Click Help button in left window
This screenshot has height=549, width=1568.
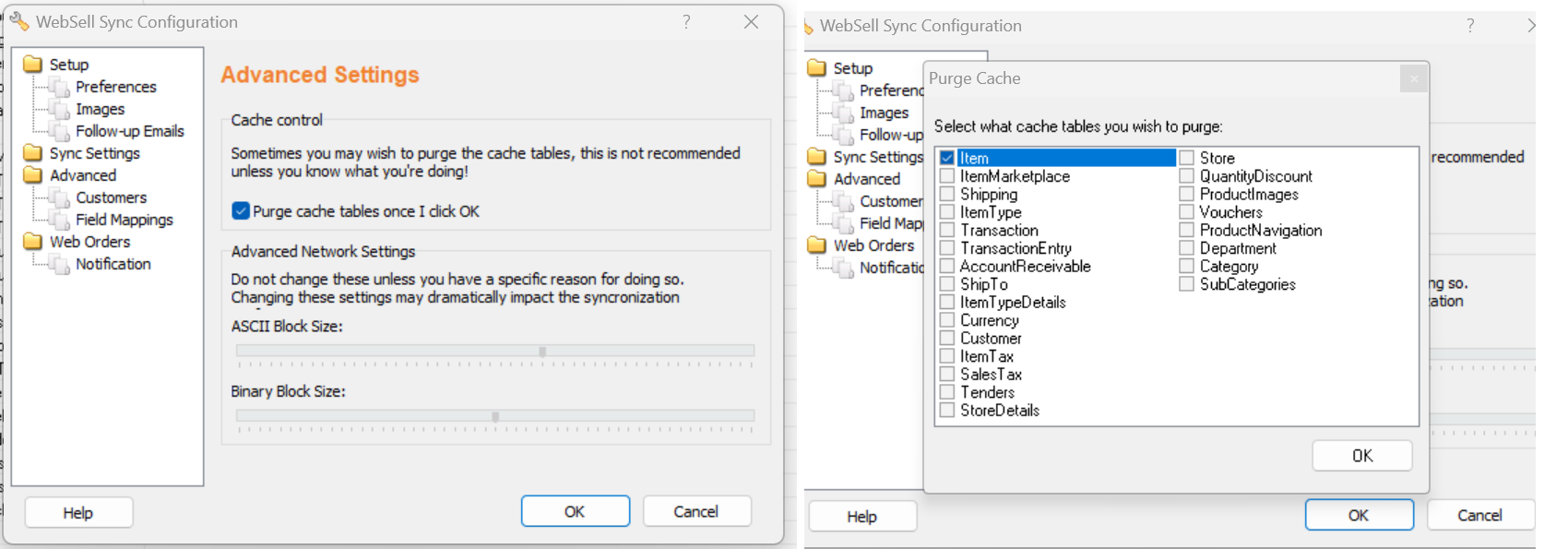tap(78, 512)
